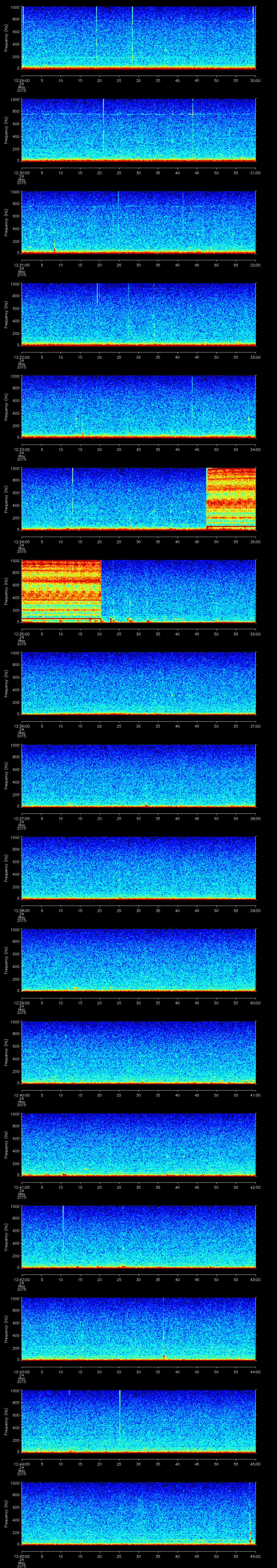Select the "12:35:00" start time label
Image resolution: width=277 pixels, height=1568 pixels.
click(21, 634)
